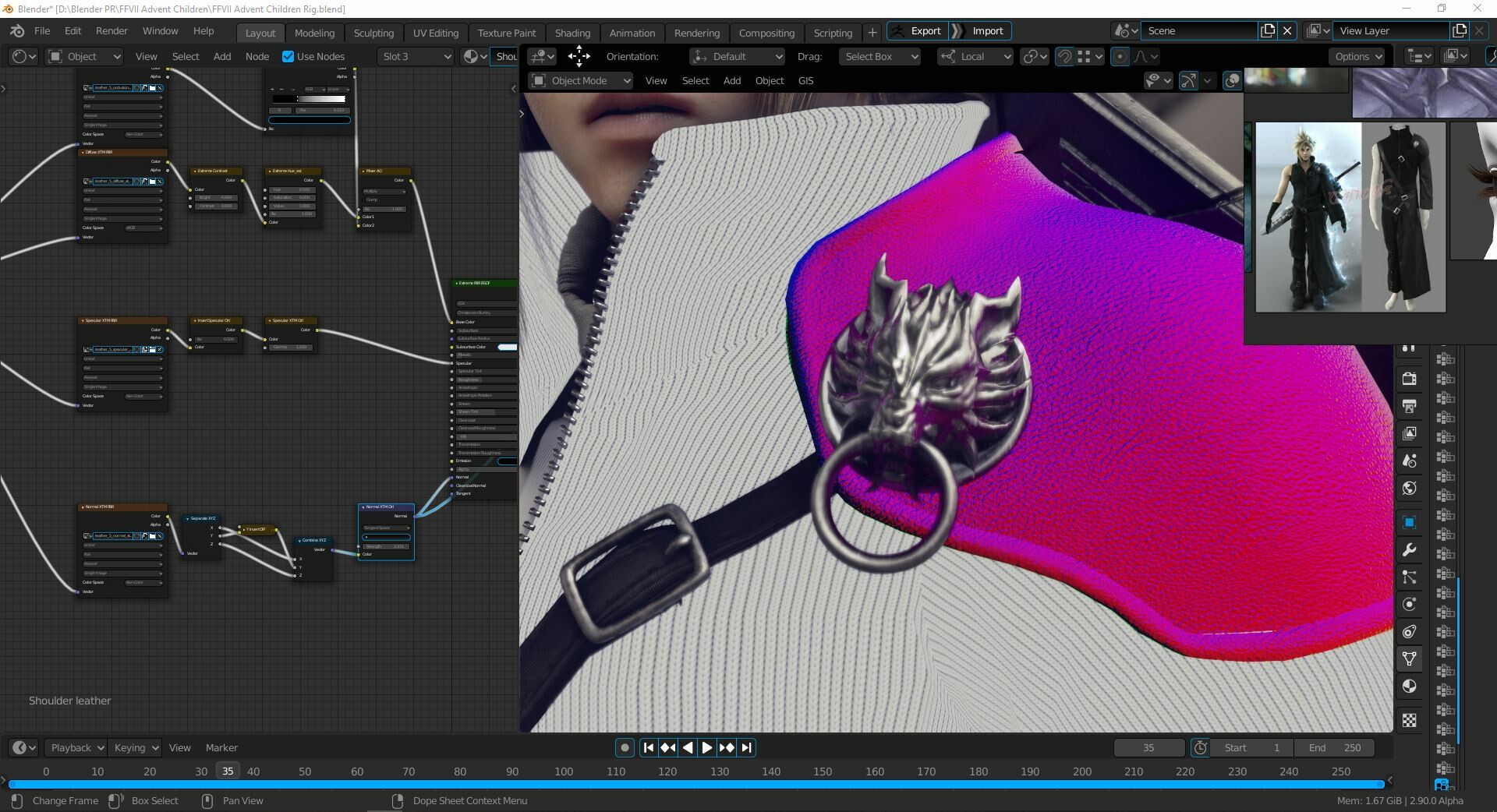The width and height of the screenshot is (1497, 812).
Task: Open the Object properties tab
Action: pyautogui.click(x=1409, y=522)
